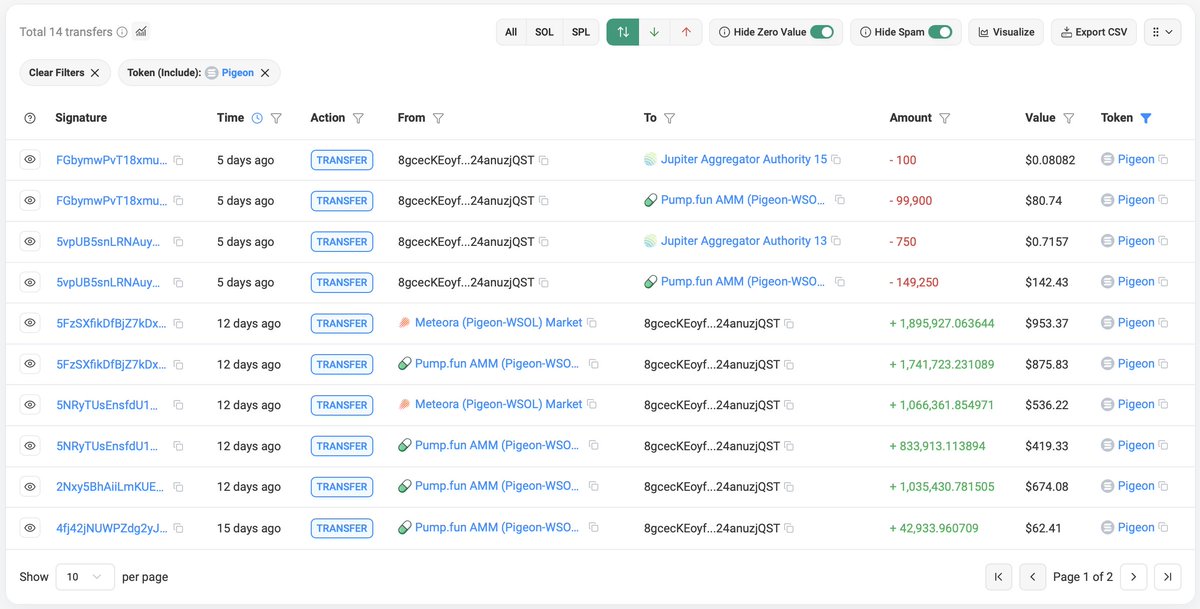The image size is (1200, 609).
Task: Go to the last page
Action: (x=1167, y=576)
